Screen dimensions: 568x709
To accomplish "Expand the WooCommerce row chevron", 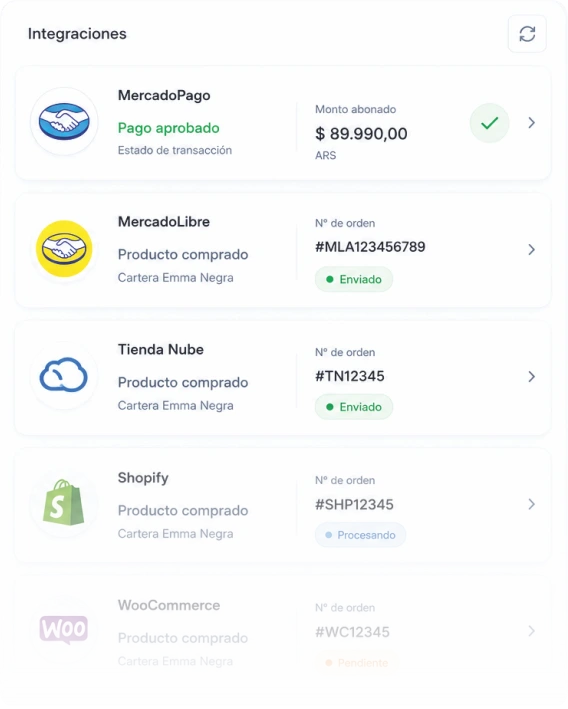I will (x=532, y=631).
